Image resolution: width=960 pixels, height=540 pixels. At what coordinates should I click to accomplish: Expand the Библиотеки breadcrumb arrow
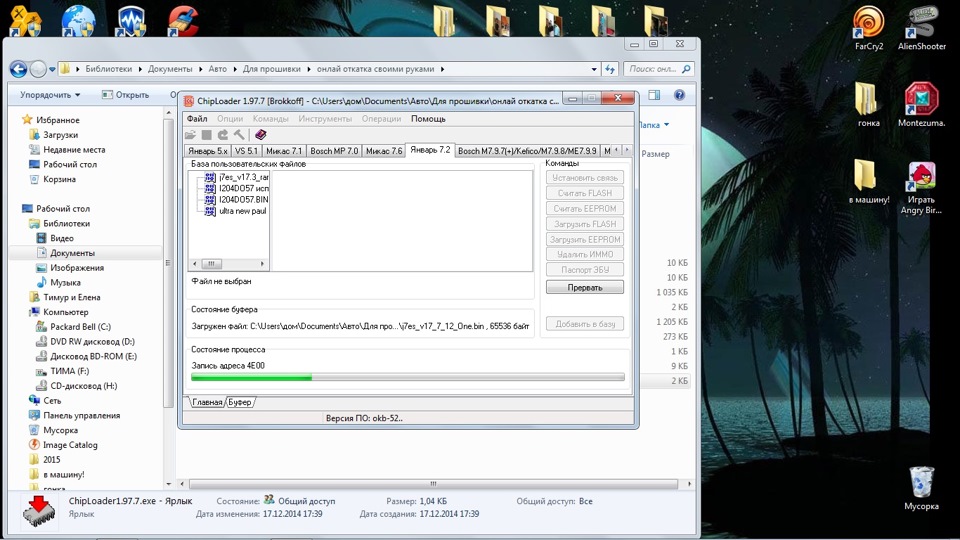[140, 69]
